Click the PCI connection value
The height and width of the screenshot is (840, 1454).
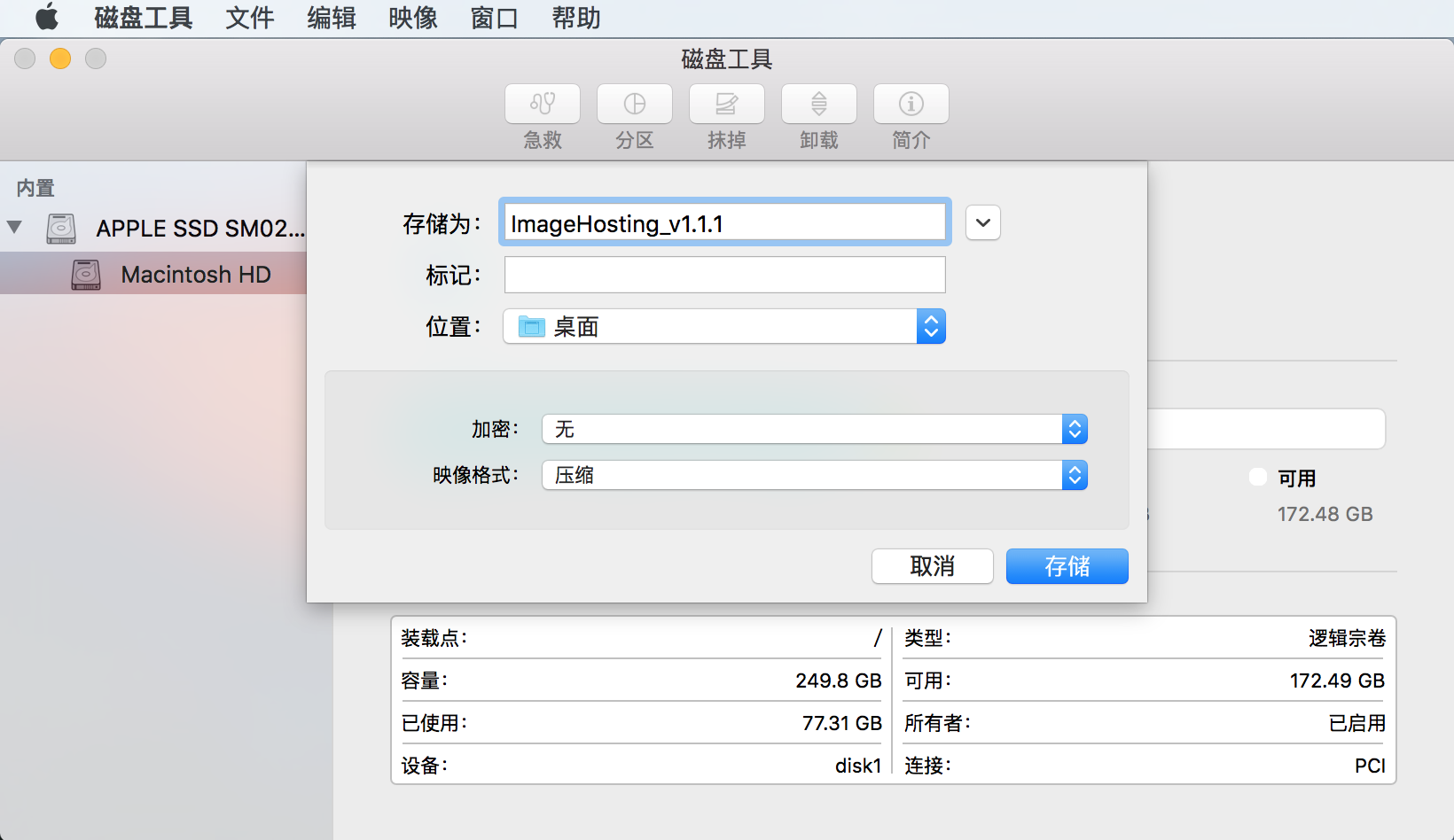1370,766
